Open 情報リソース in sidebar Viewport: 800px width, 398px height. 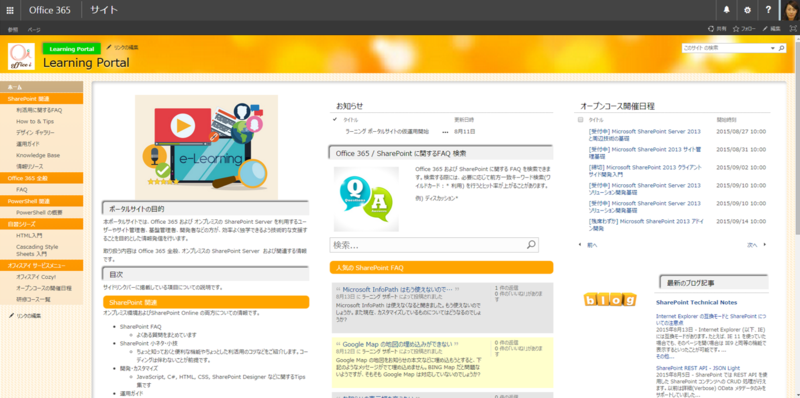pos(30,166)
